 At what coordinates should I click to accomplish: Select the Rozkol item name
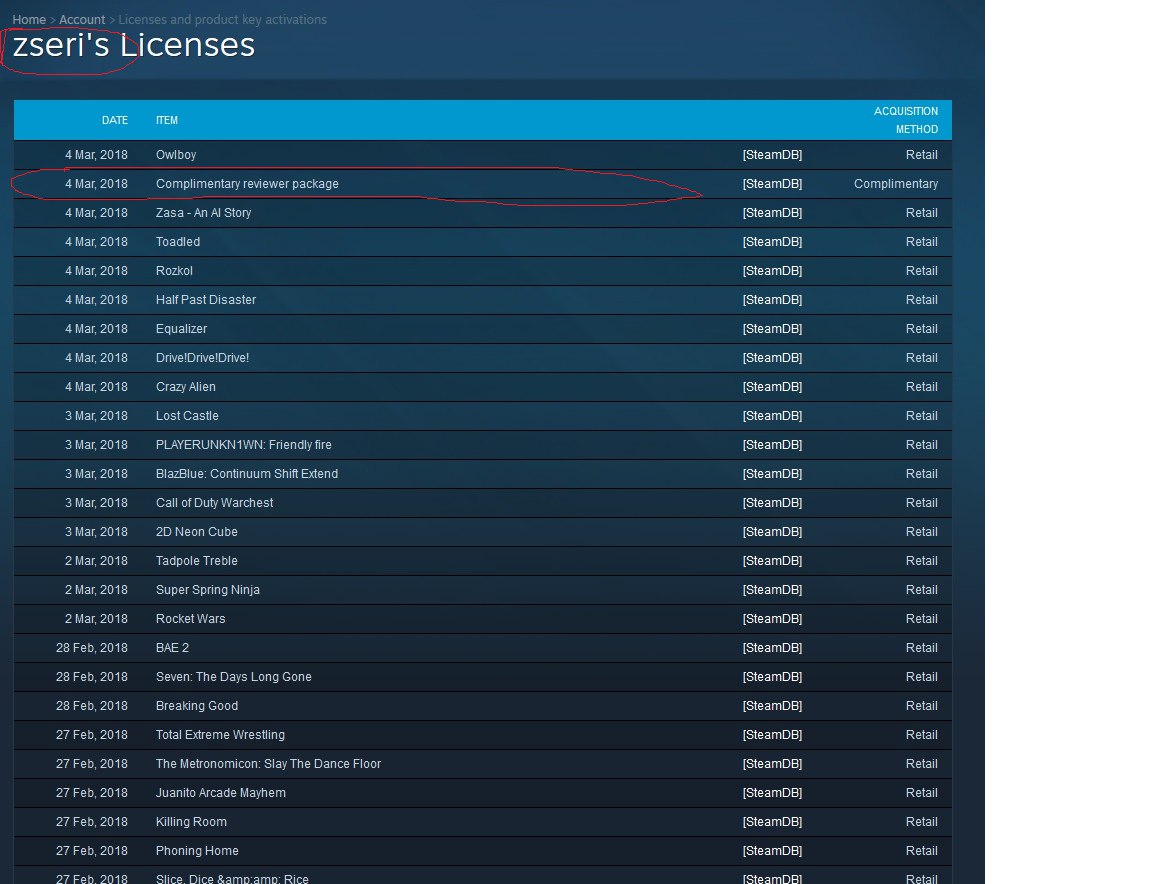[x=174, y=271]
